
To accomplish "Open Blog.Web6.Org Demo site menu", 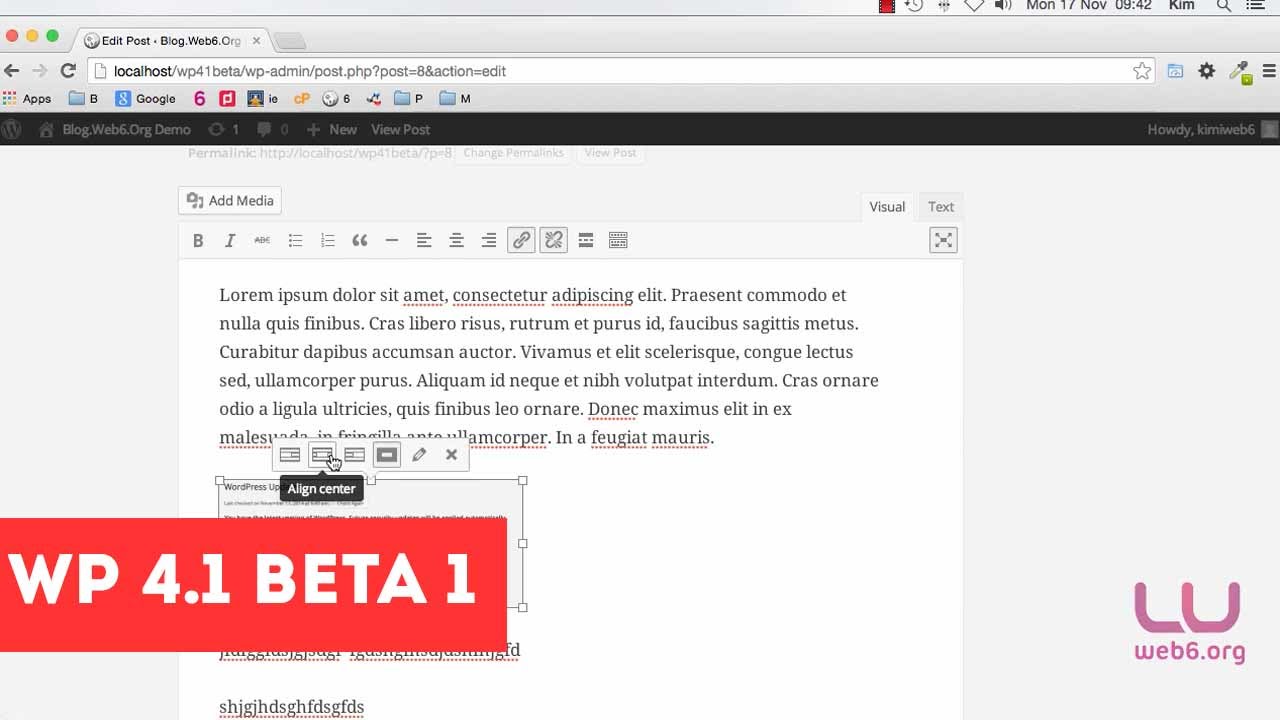I will [x=115, y=129].
